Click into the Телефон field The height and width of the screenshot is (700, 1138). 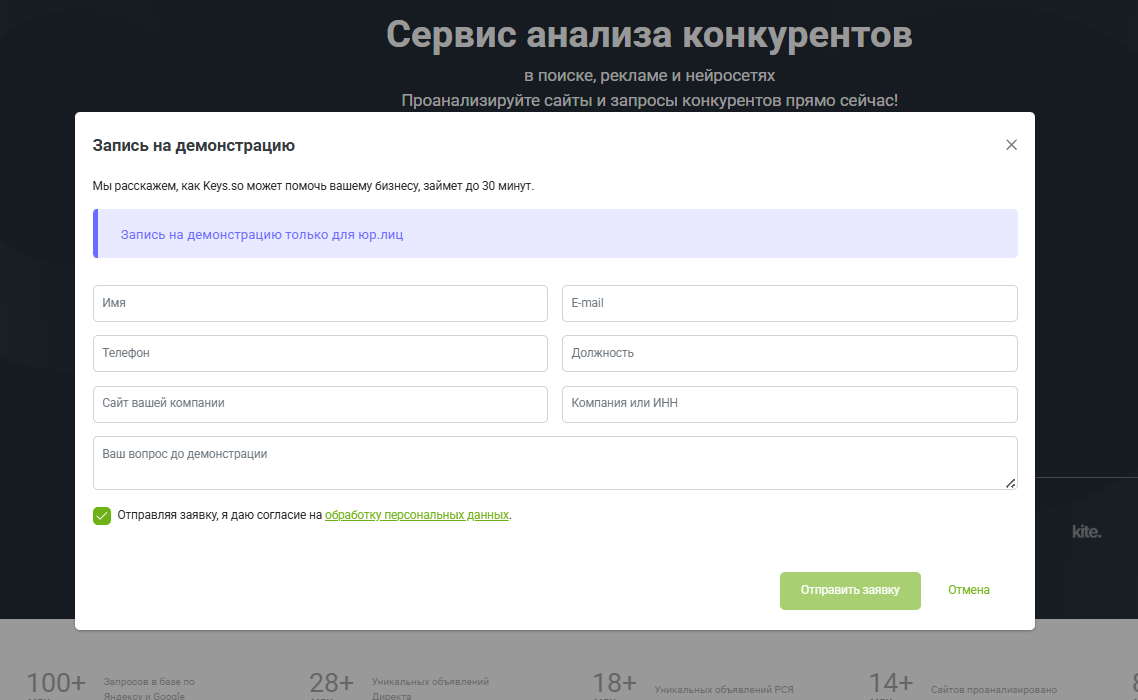pos(320,354)
